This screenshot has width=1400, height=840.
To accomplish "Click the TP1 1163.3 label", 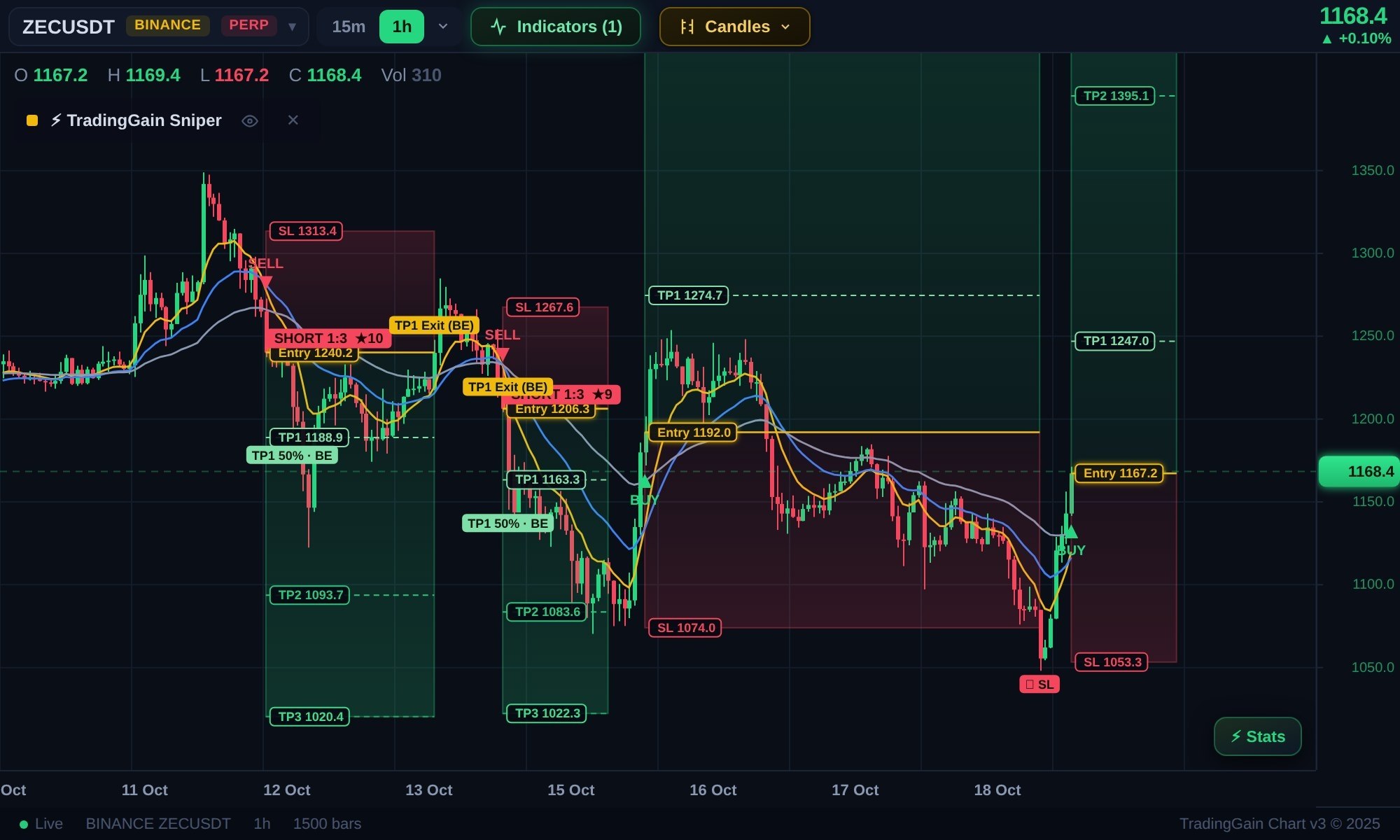I will [547, 479].
